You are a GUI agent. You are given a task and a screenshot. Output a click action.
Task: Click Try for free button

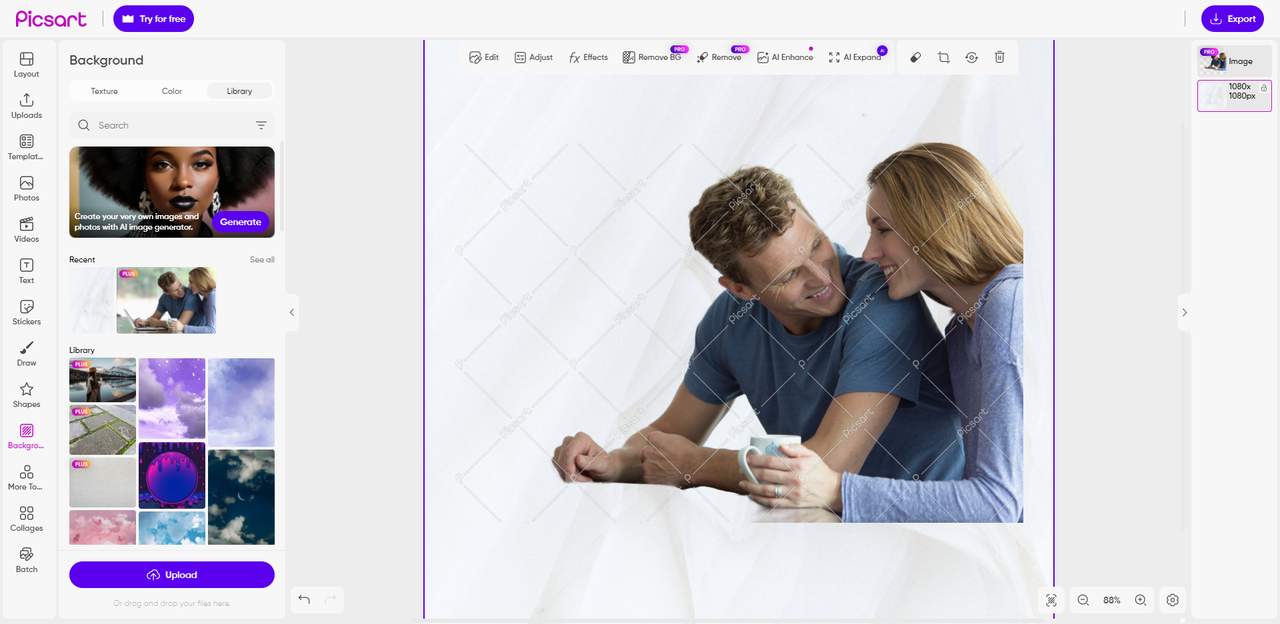(153, 19)
